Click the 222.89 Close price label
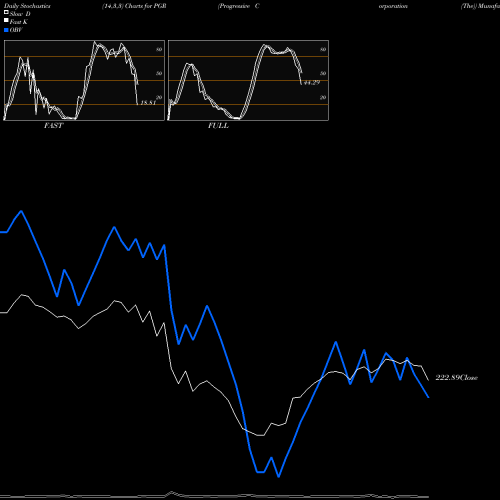 (457, 378)
